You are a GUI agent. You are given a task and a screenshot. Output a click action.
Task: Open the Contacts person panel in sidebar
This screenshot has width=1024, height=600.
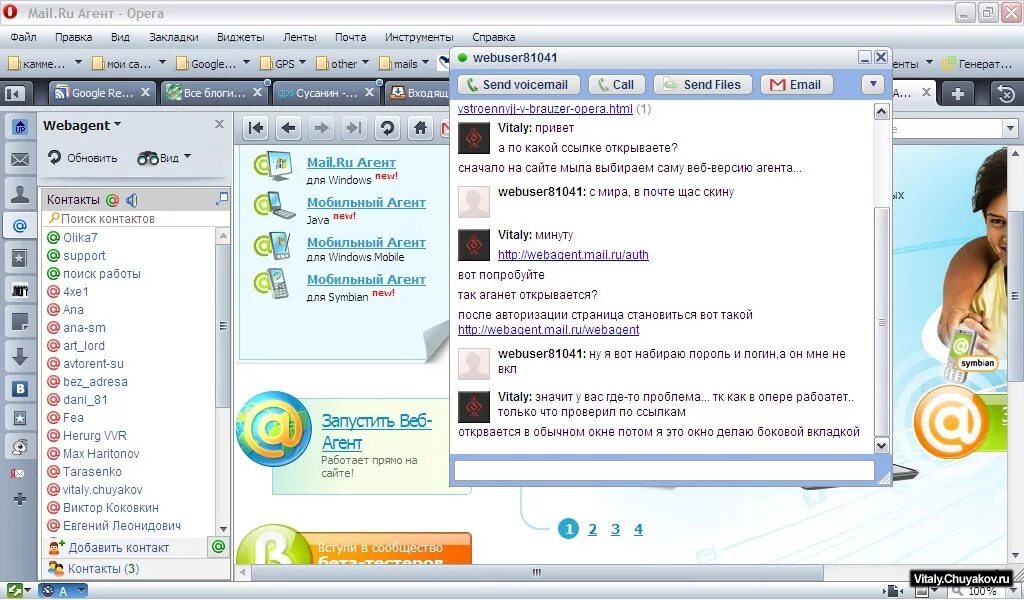tap(20, 193)
